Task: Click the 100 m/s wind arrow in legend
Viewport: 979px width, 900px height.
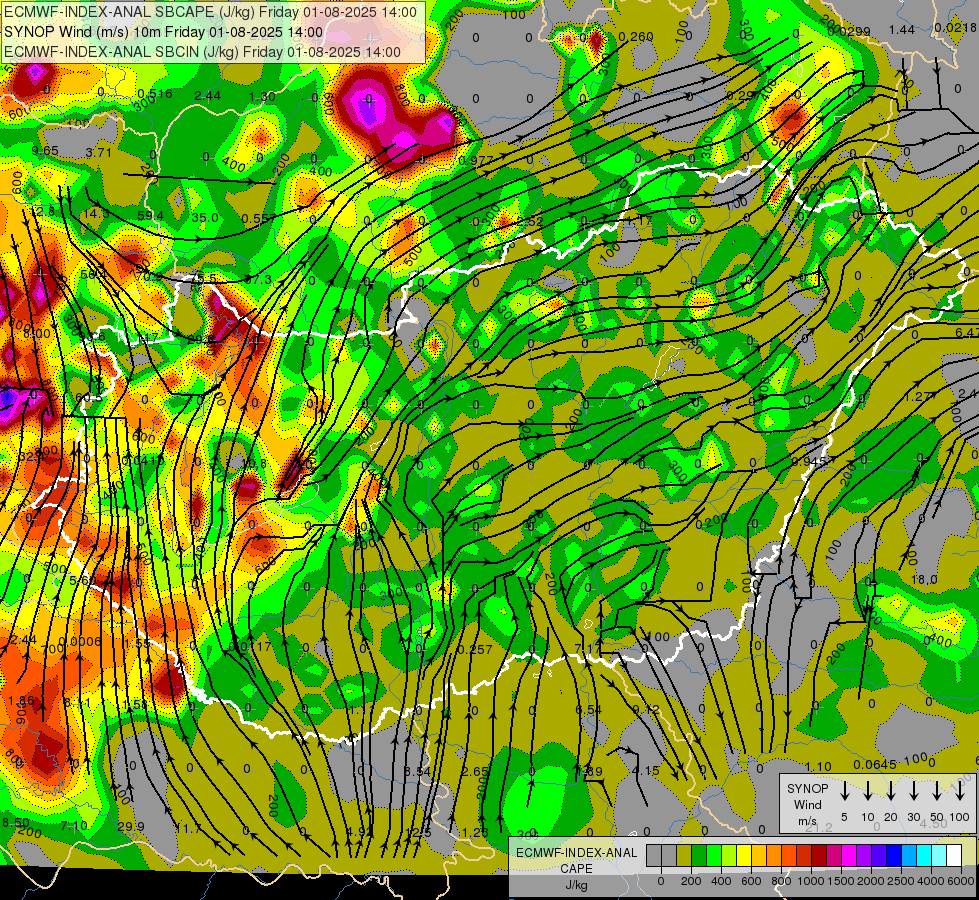Action: pos(960,791)
